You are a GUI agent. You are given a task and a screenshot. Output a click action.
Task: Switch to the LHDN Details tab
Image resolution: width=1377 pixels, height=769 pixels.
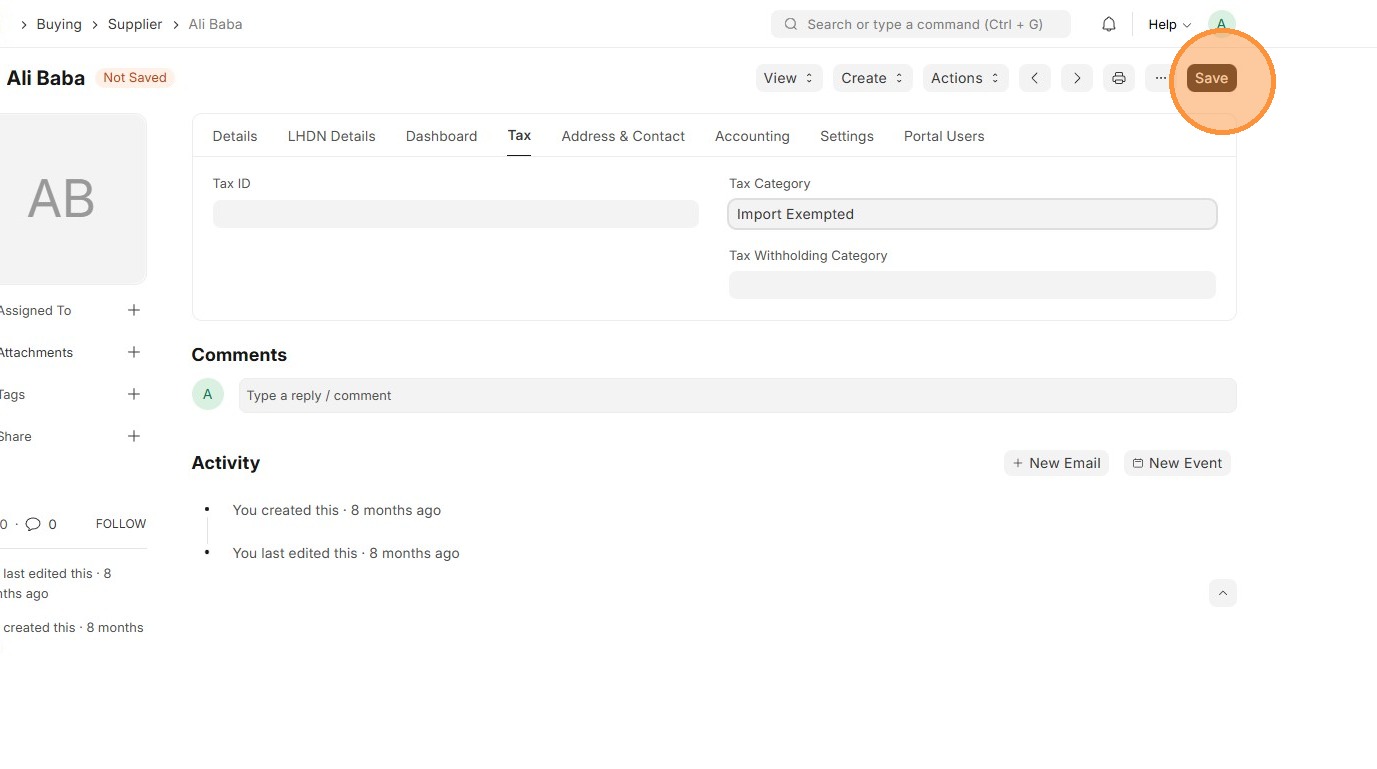[x=332, y=136]
